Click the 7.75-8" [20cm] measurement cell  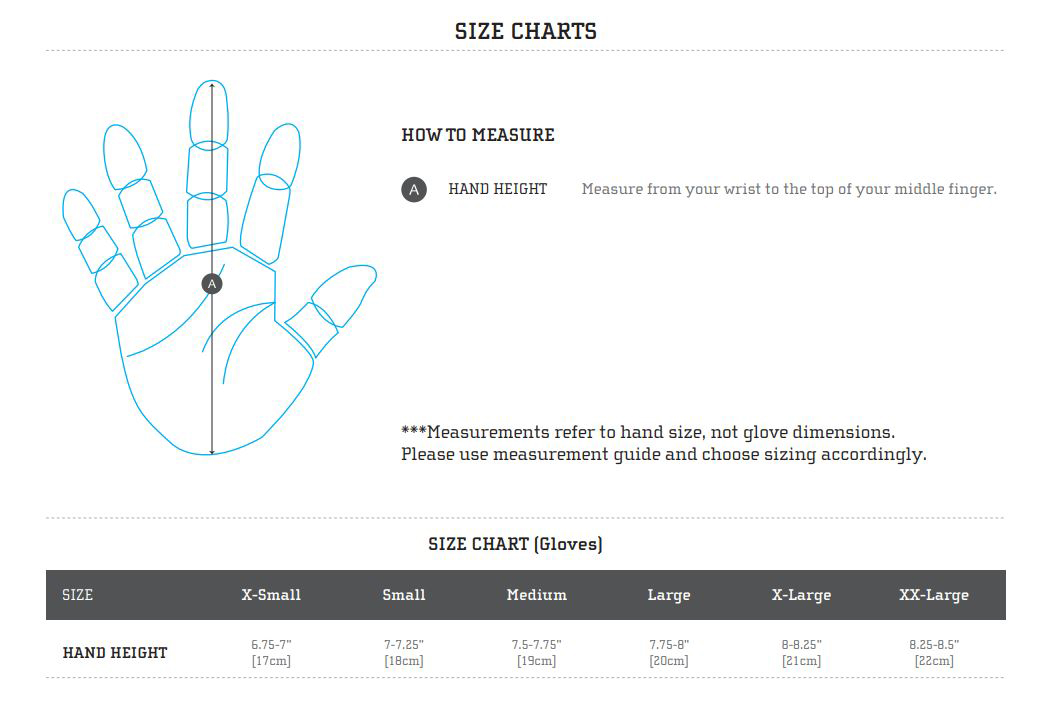click(669, 653)
